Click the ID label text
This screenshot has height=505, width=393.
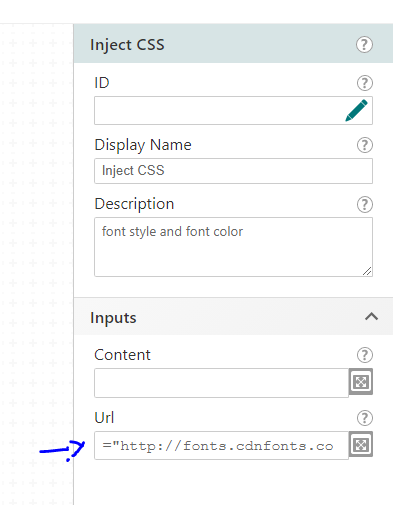(102, 83)
